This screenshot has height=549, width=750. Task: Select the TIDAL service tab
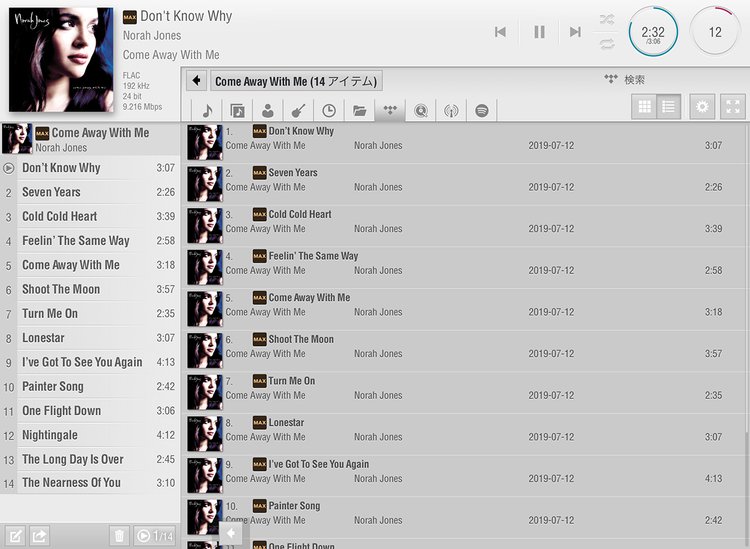pos(390,111)
